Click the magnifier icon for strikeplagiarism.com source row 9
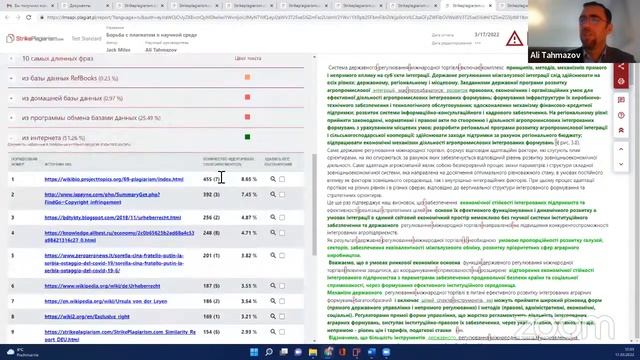The height and width of the screenshot is (360, 640). click(x=273, y=332)
